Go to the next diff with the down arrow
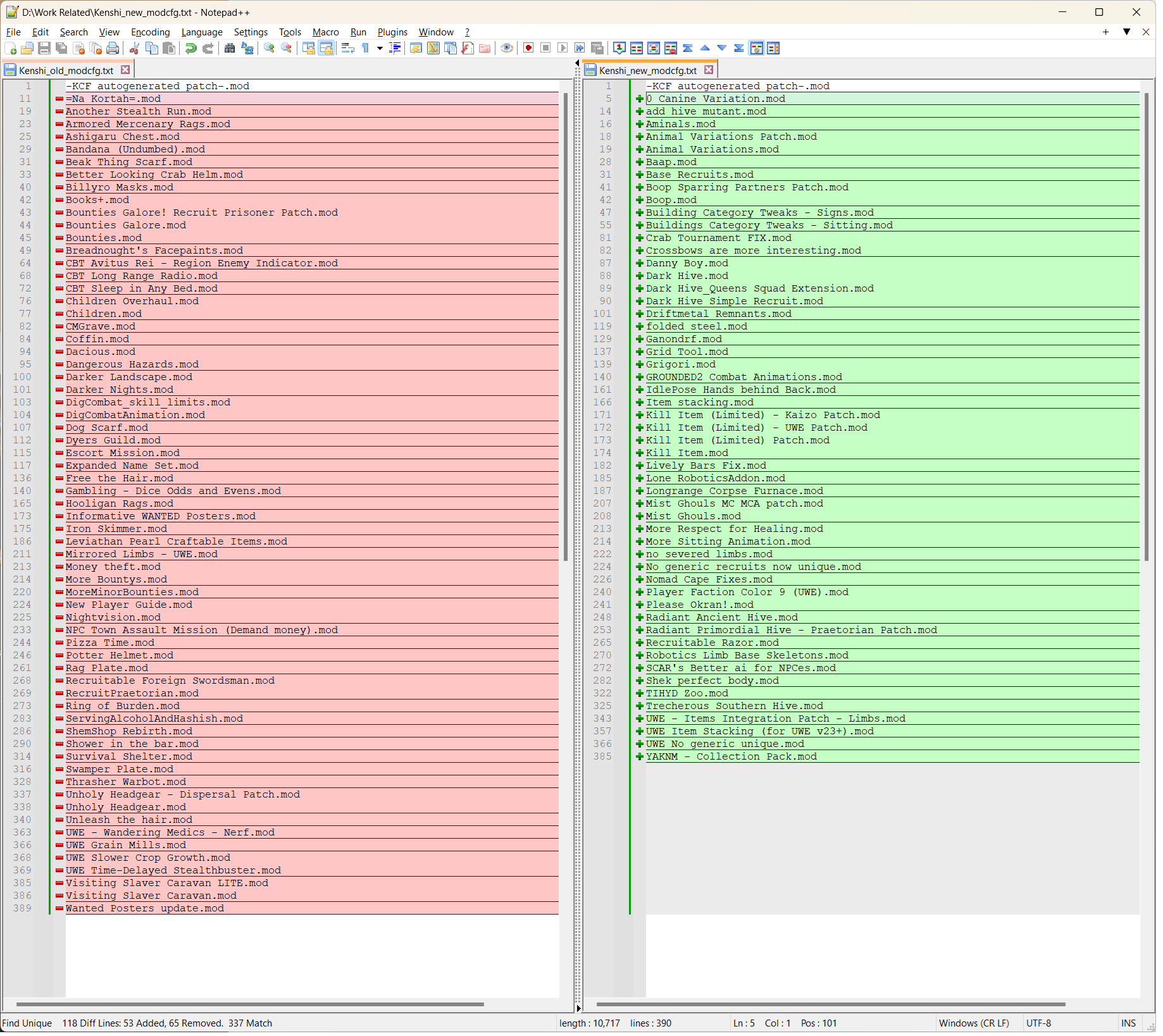The width and height of the screenshot is (1163, 1036). (x=722, y=49)
